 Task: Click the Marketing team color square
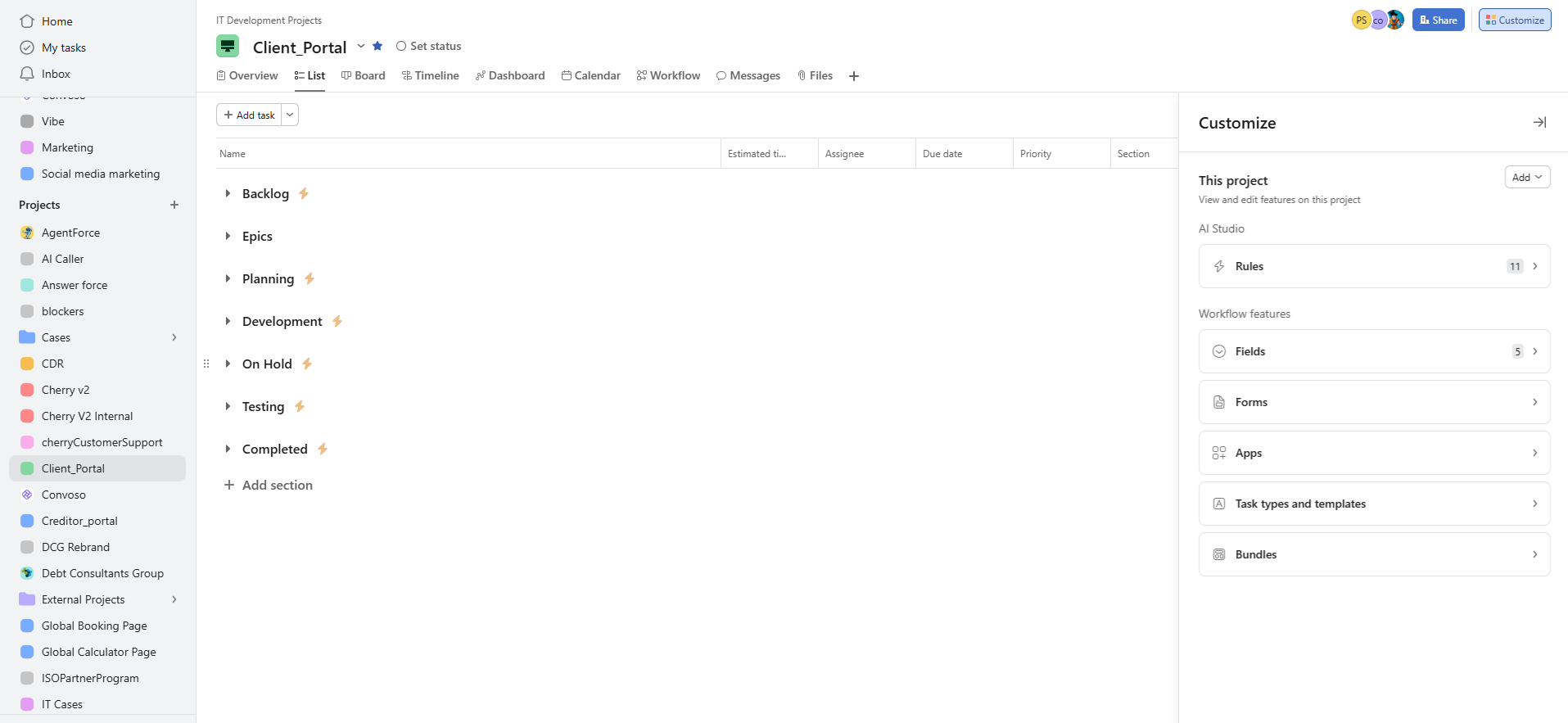[27, 147]
